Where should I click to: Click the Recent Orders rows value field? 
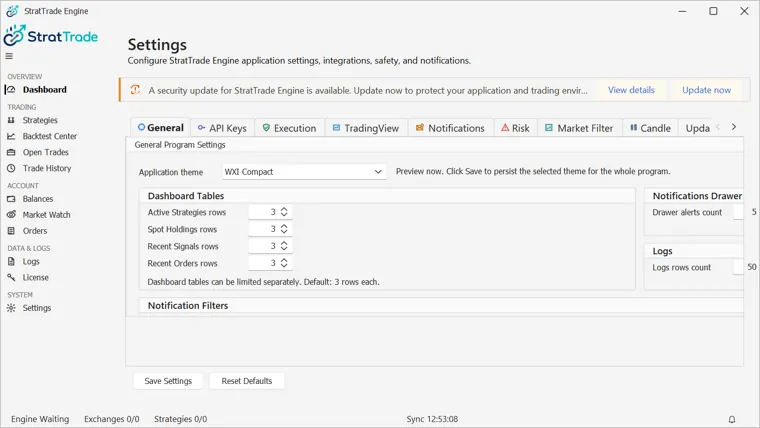point(264,263)
